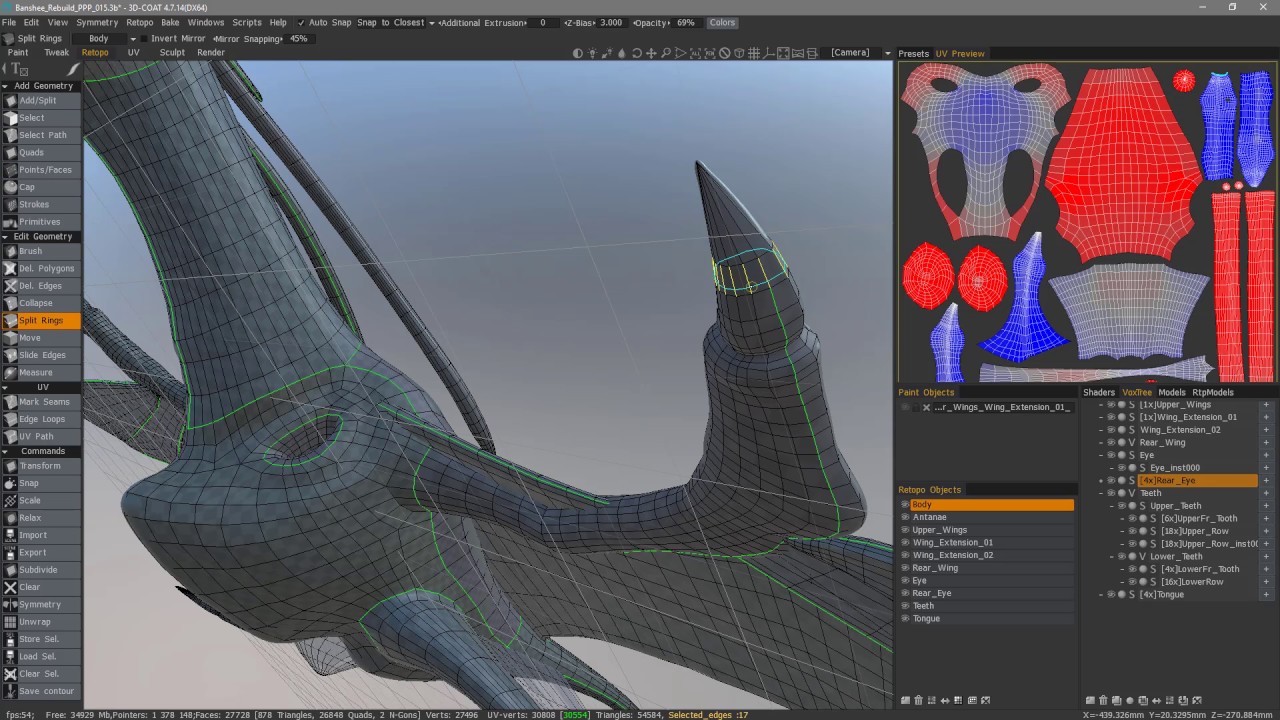This screenshot has width=1280, height=720.
Task: Click the plus button next to Eye layer
Action: coord(1266,455)
